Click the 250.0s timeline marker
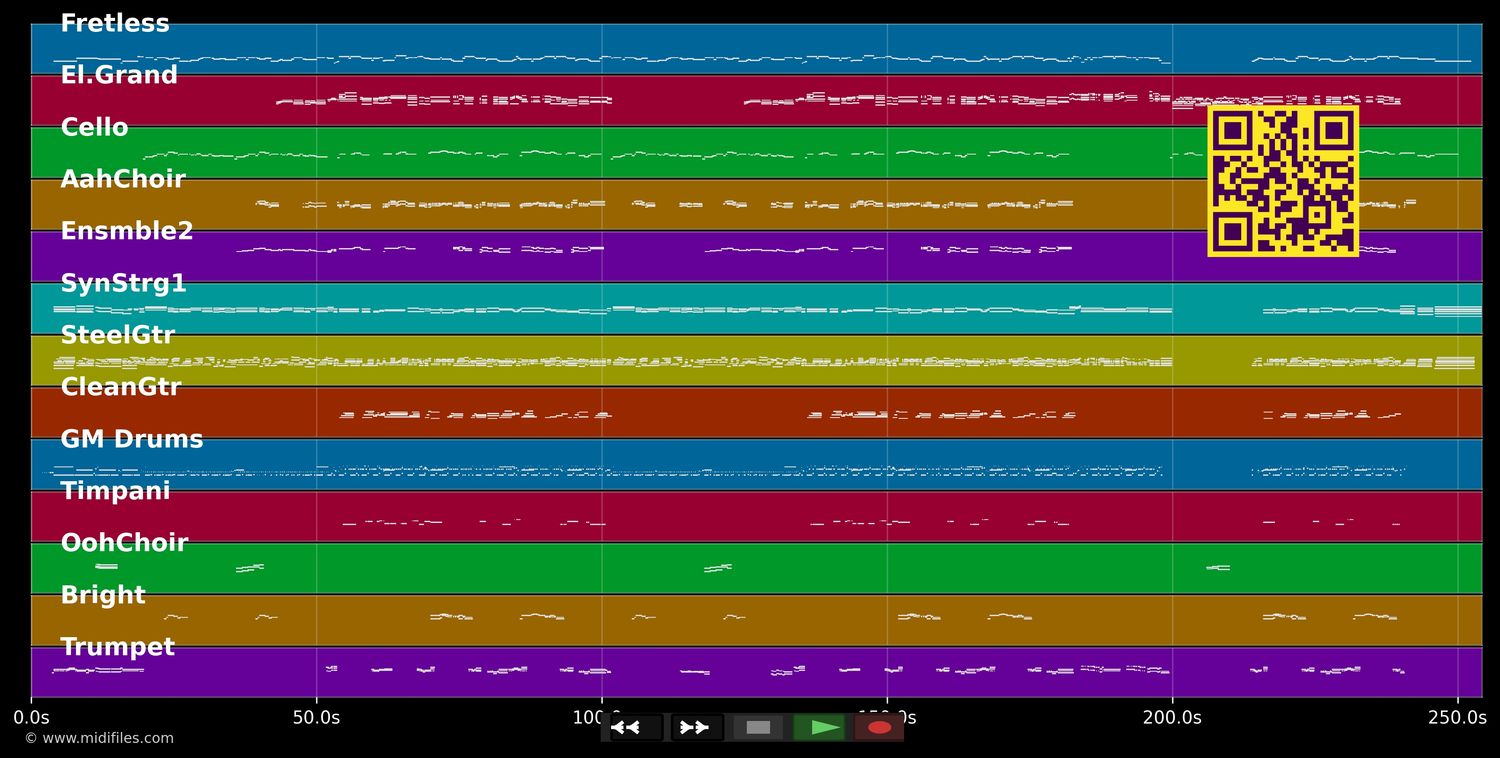 pos(1457,718)
